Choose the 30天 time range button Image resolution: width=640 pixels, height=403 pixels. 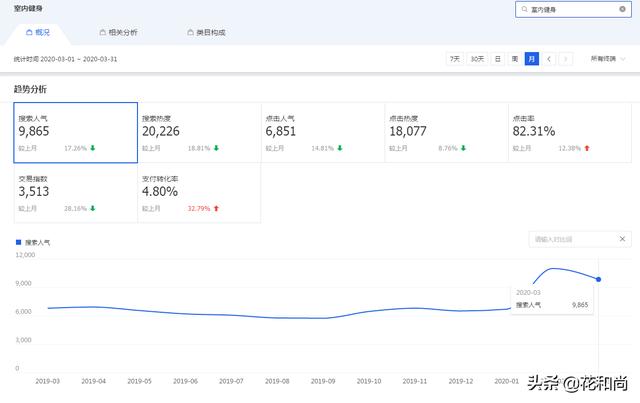pyautogui.click(x=478, y=59)
